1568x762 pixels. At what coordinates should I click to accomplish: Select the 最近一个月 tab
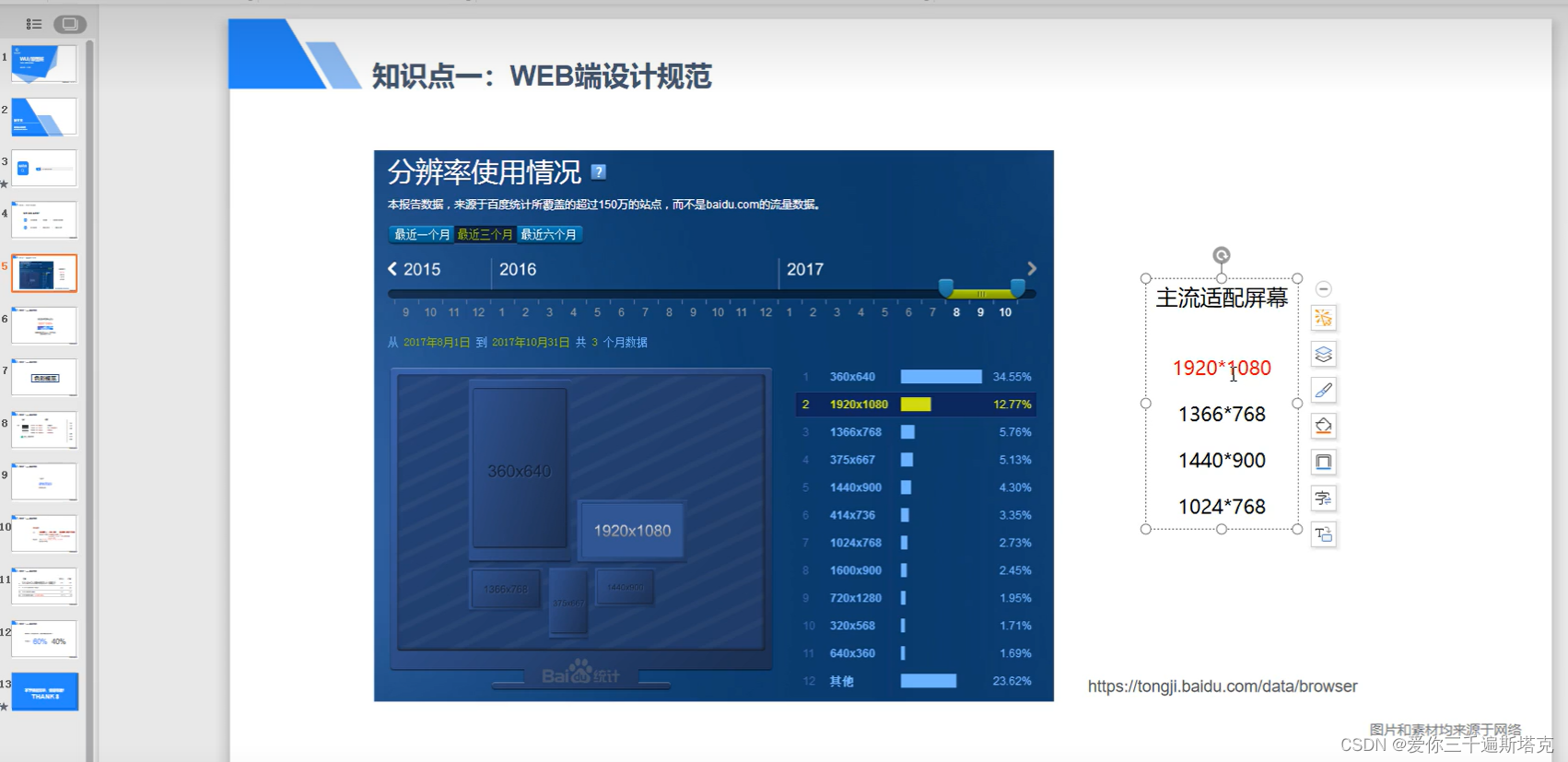coord(422,234)
